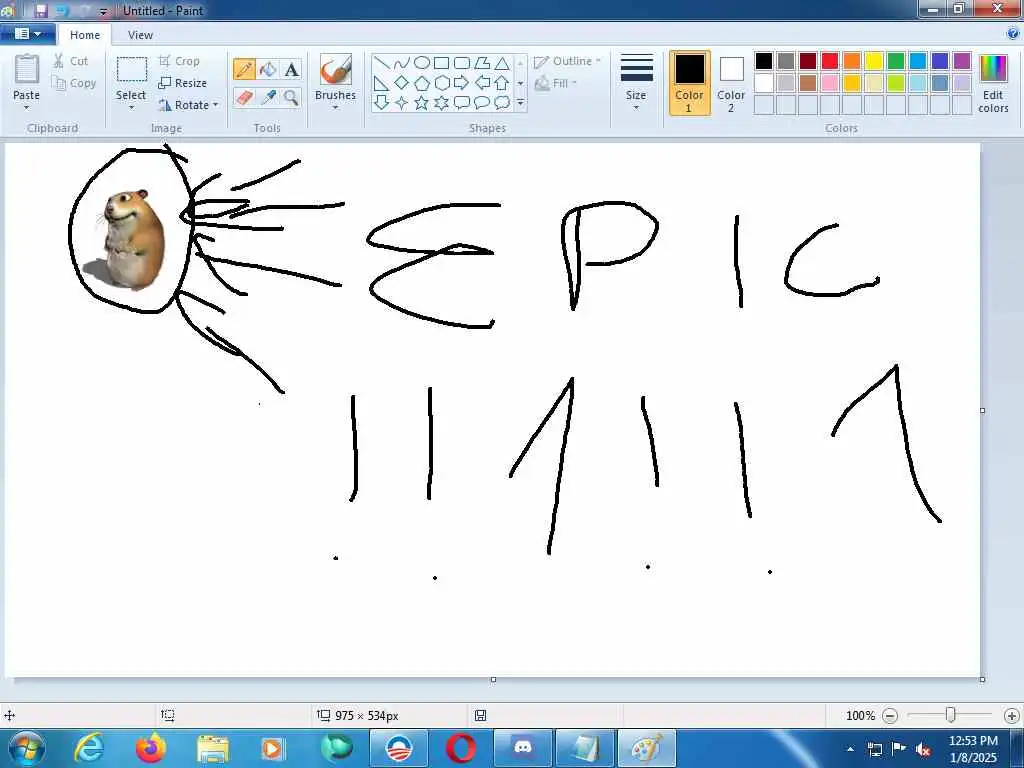Pick the yellow color swatch
Screen dimensions: 1024x768
874,61
